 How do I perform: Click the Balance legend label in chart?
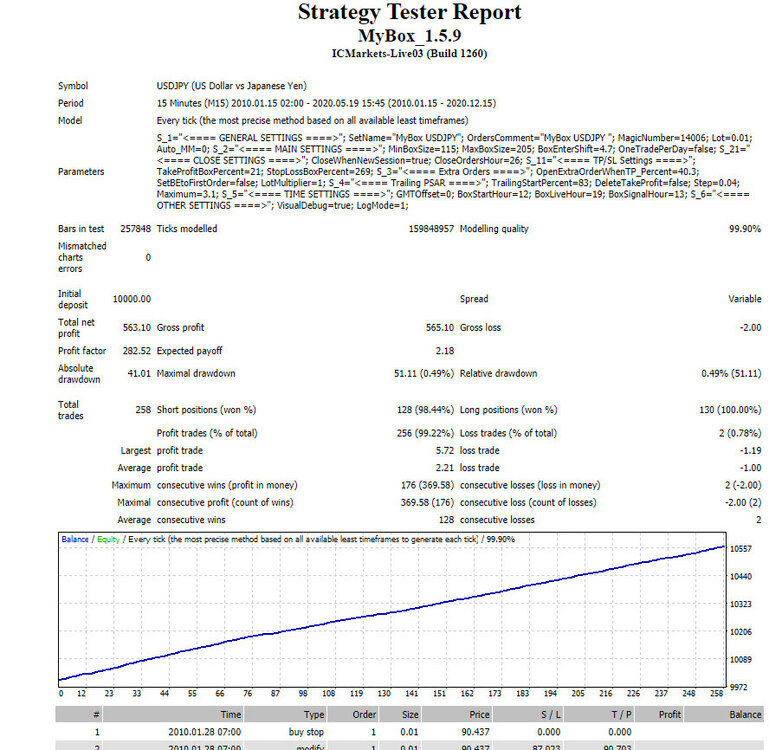pyautogui.click(x=75, y=539)
